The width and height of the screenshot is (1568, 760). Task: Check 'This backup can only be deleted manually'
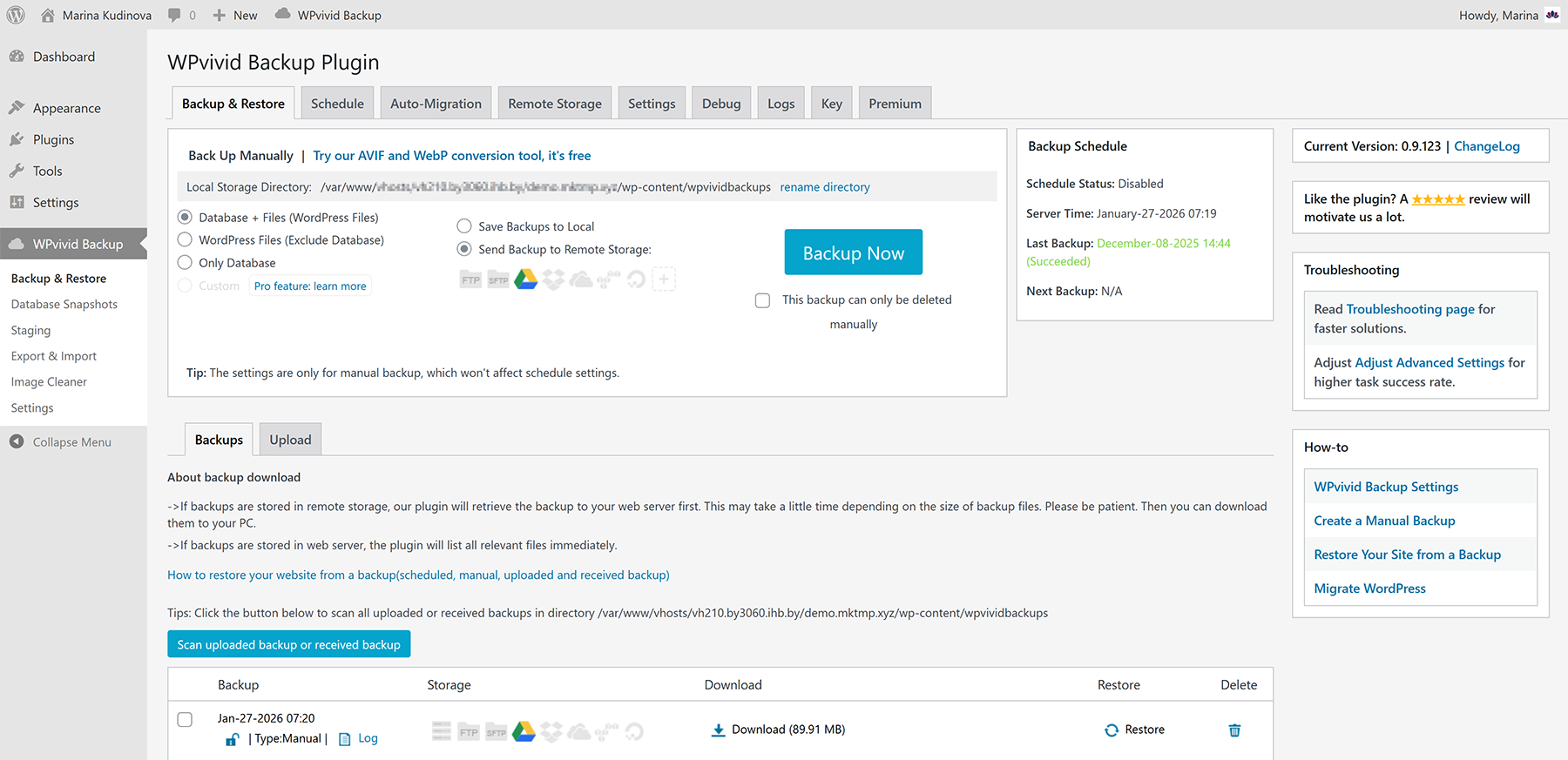762,300
